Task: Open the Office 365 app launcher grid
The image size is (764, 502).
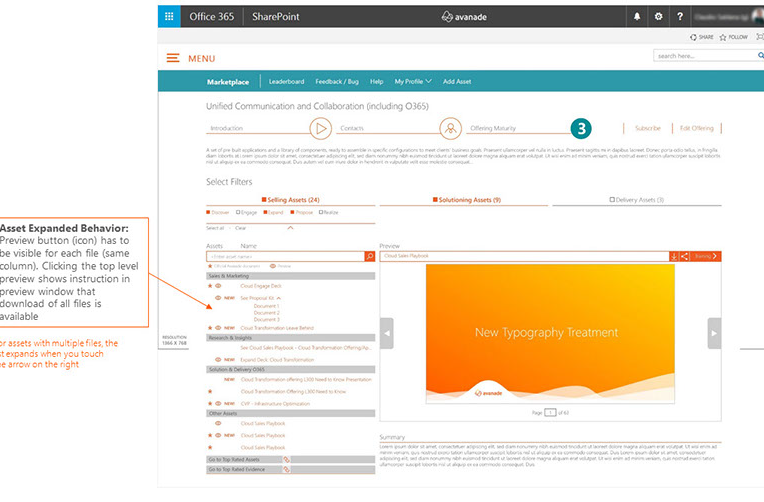Action: tap(171, 15)
